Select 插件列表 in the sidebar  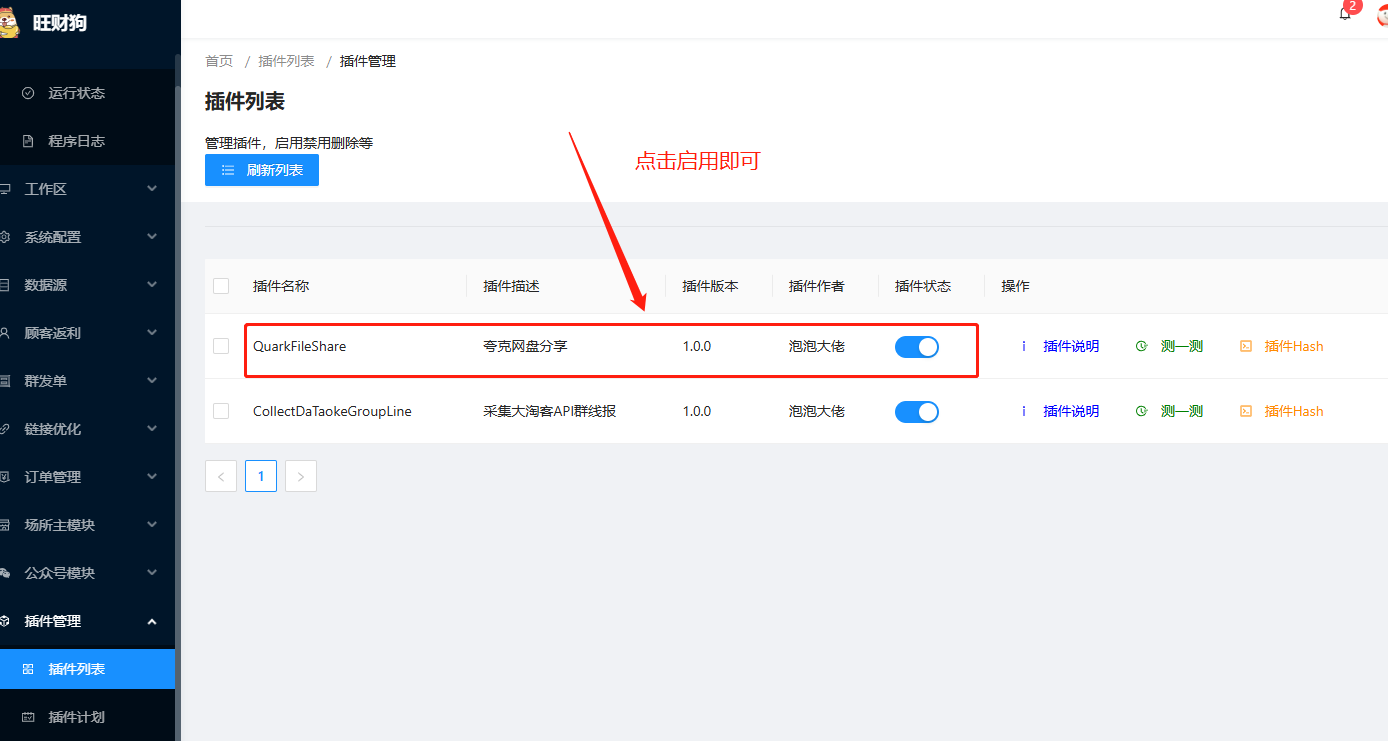pyautogui.click(x=76, y=669)
